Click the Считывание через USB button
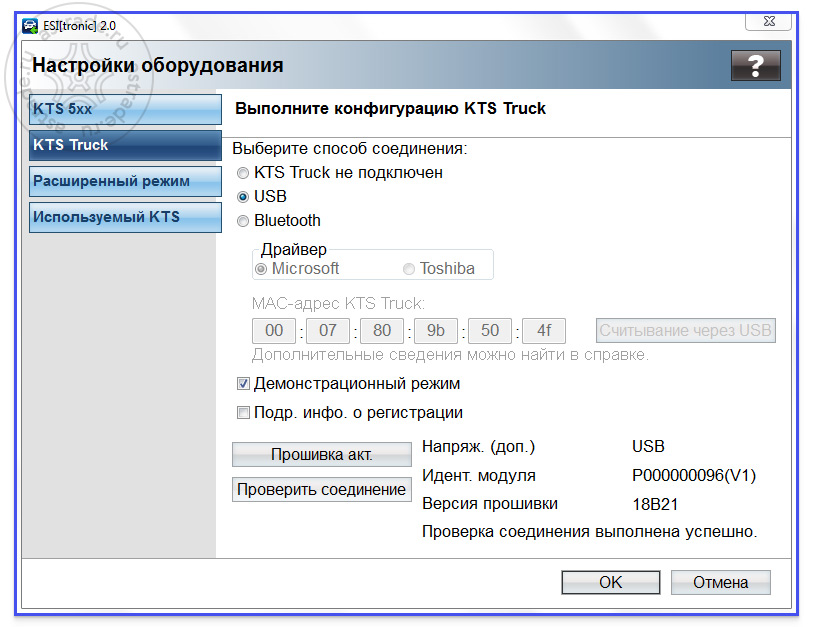This screenshot has width=813, height=627. (685, 330)
